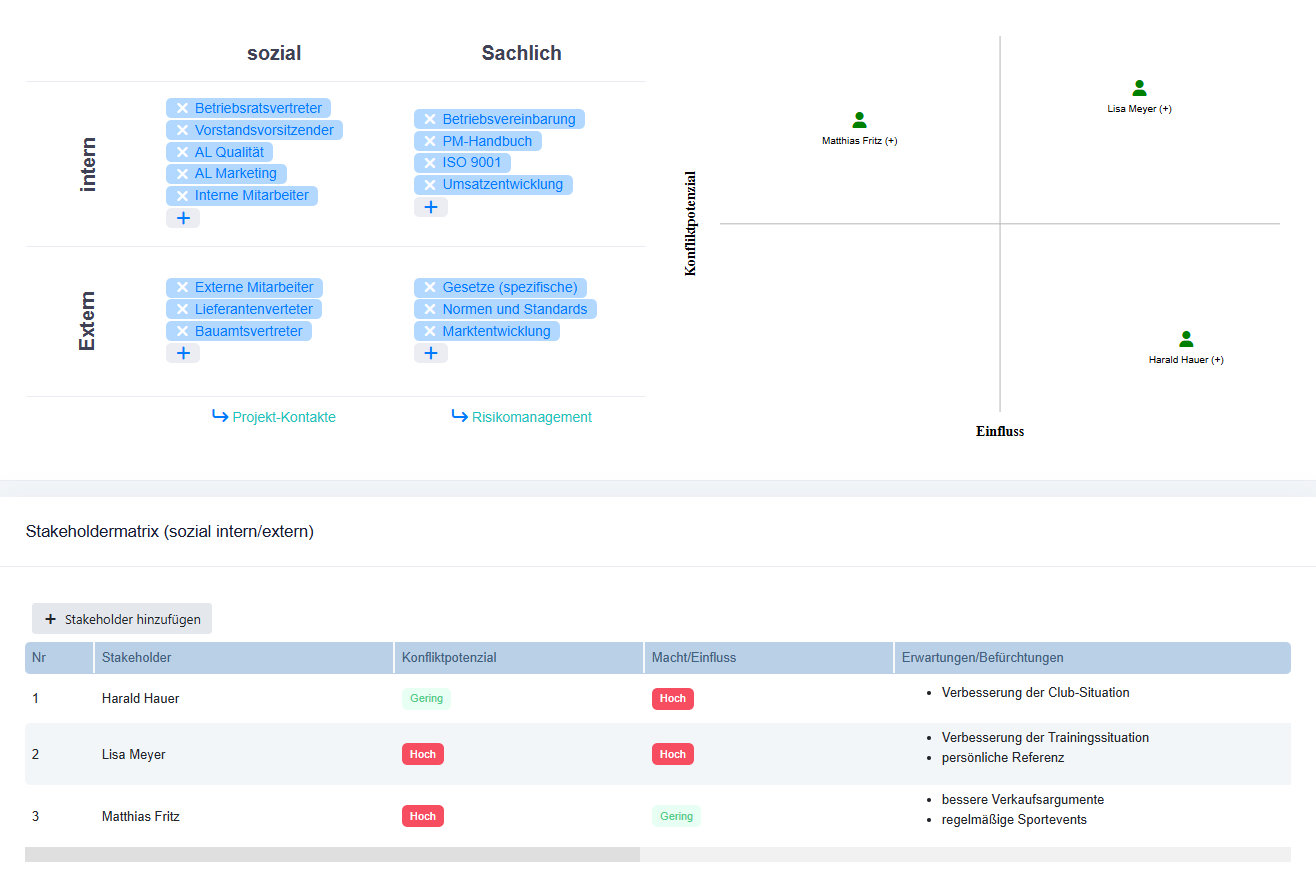Remove AL Qualität tag using X icon

[182, 152]
